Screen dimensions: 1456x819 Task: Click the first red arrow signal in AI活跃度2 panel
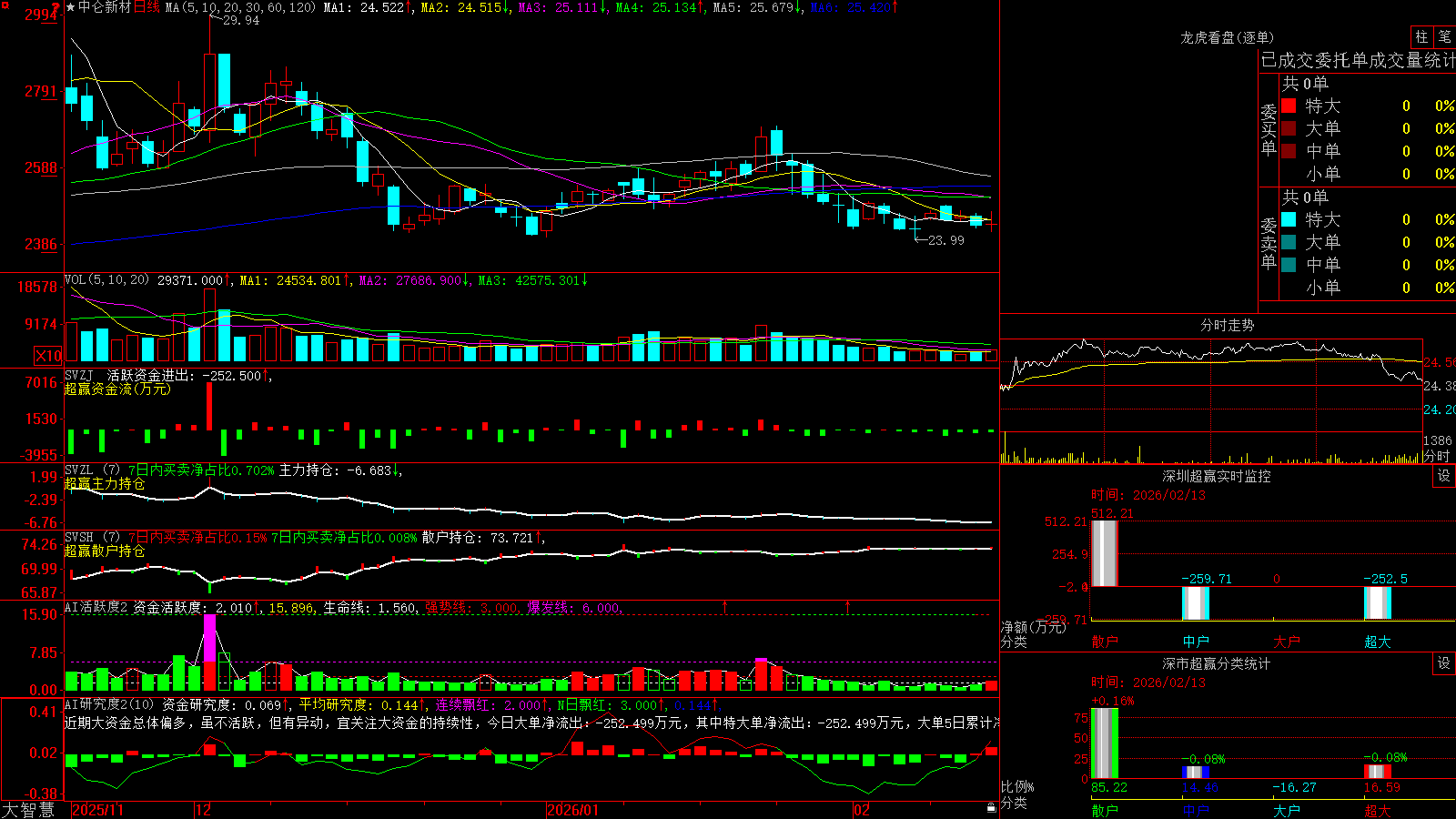pos(725,606)
